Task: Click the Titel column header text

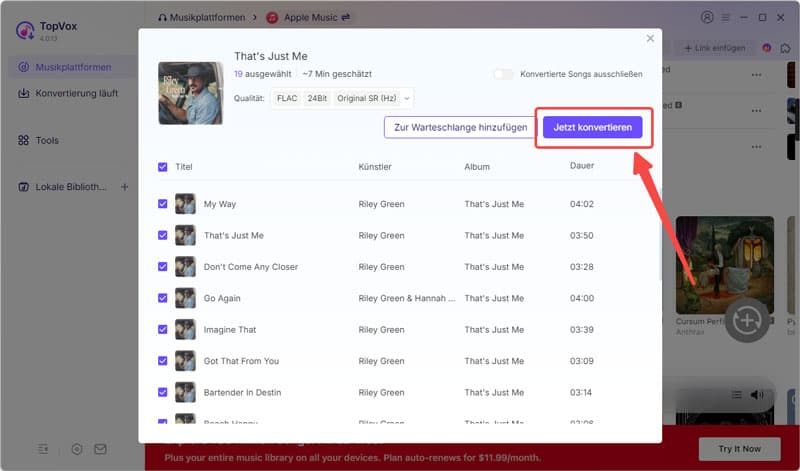Action: pos(184,166)
